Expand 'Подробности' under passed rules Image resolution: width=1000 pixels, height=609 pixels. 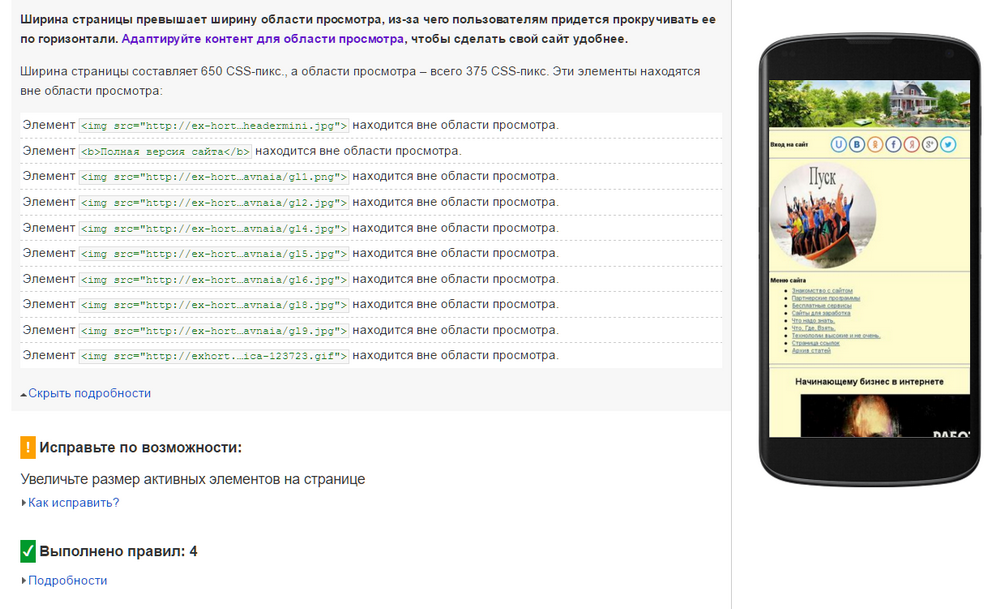(67, 580)
